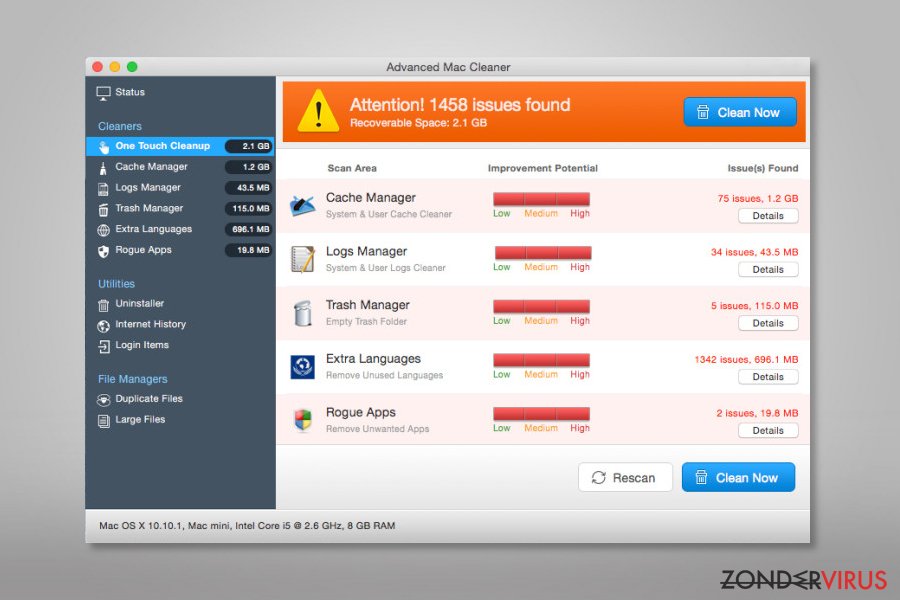
Task: Click the Status monitor icon in sidebar
Action: click(103, 93)
